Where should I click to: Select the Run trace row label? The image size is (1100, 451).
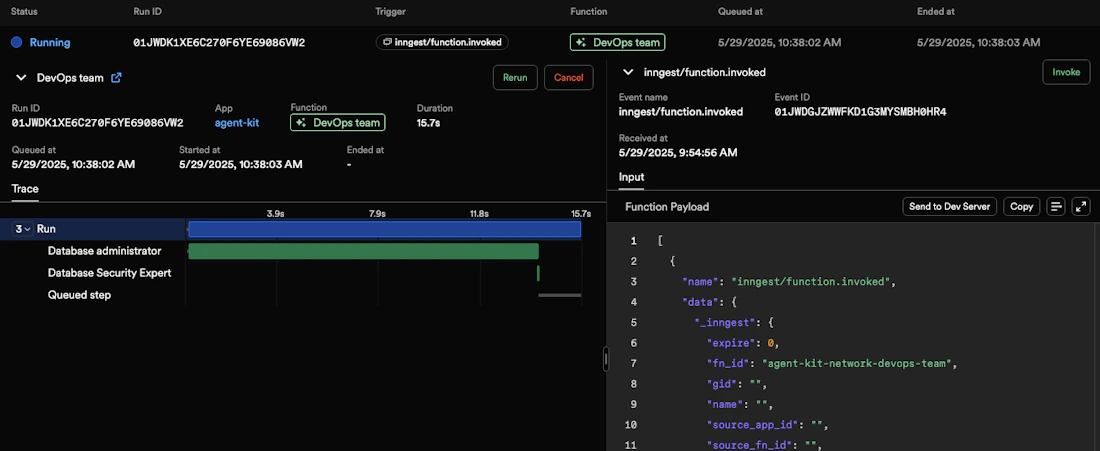coord(46,229)
